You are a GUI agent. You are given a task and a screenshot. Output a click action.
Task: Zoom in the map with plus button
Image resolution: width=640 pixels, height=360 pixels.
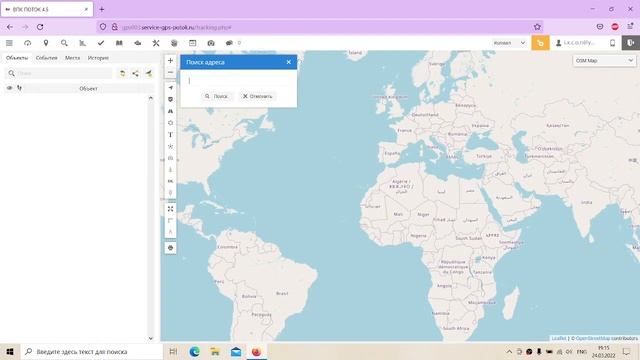171,60
